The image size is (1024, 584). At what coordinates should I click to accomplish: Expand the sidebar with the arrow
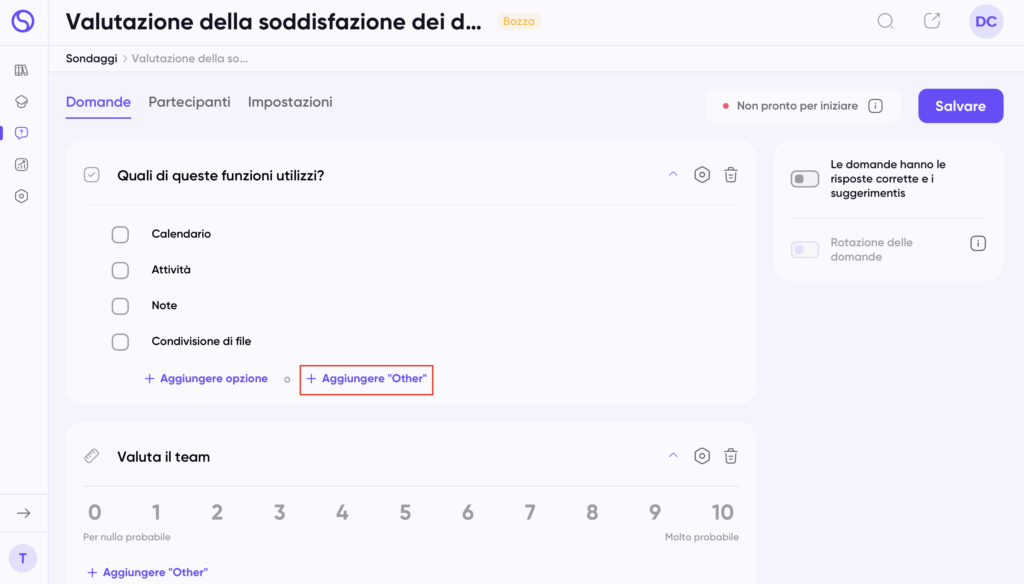(23, 513)
